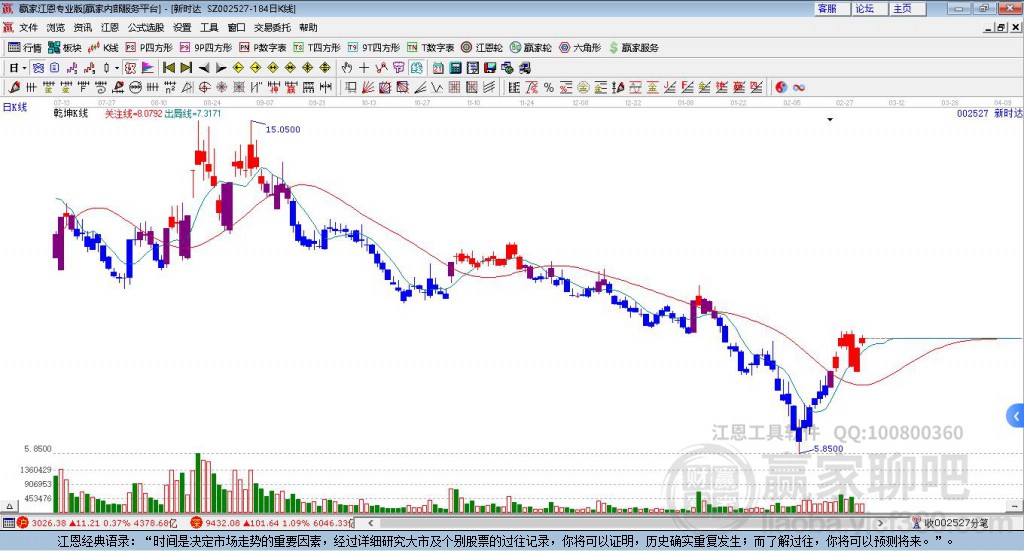Select the red pencil drawing tool
1024x551 pixels.
click(14, 87)
